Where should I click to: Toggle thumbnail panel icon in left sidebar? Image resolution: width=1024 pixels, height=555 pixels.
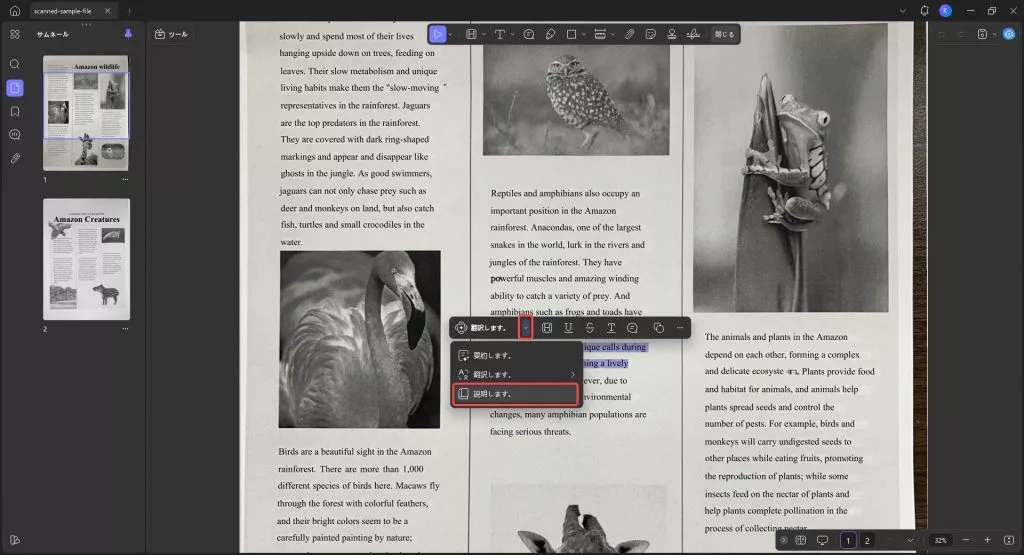pyautogui.click(x=14, y=87)
